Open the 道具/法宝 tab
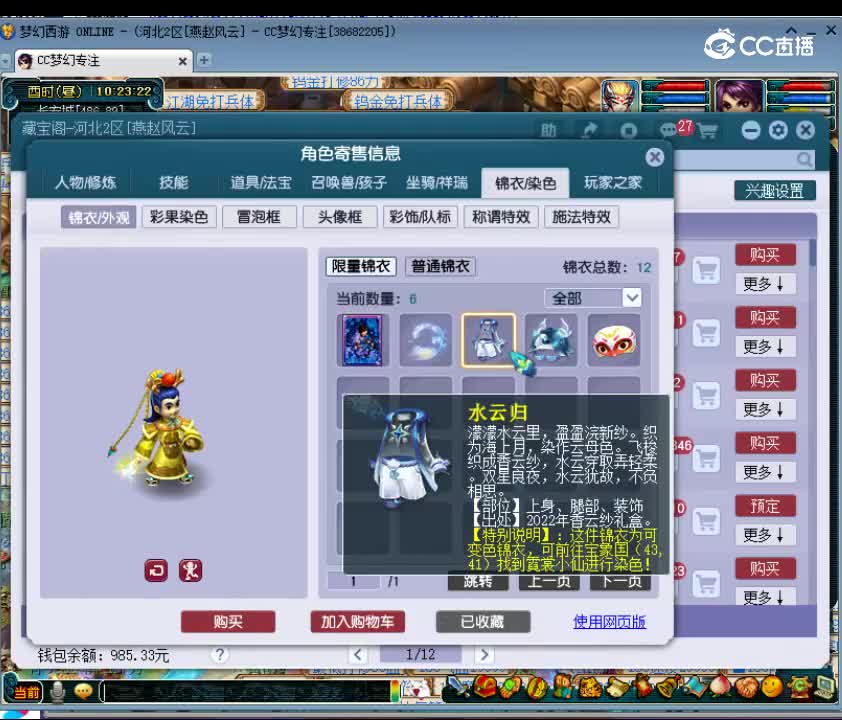 click(261, 183)
